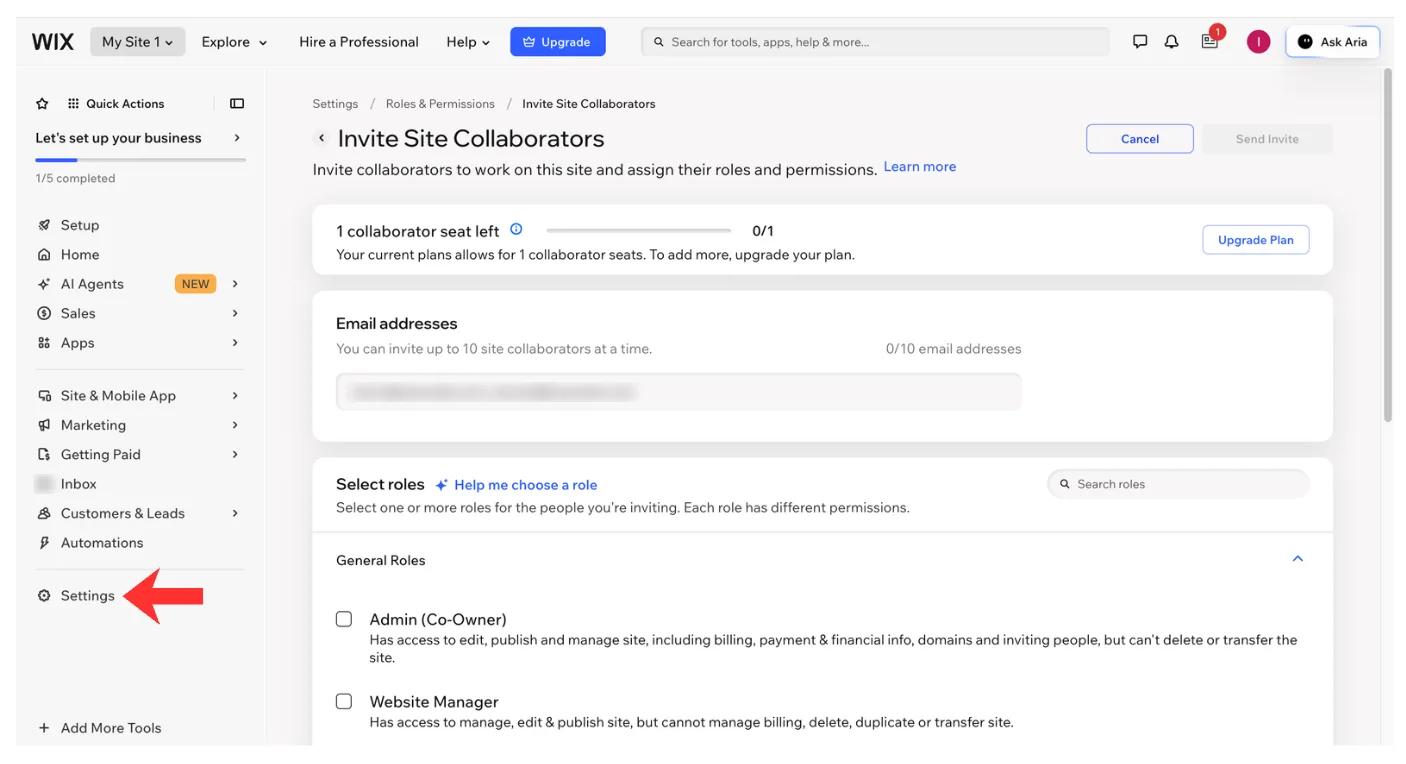
Task: Open Hire a Professional
Action: [x=359, y=42]
